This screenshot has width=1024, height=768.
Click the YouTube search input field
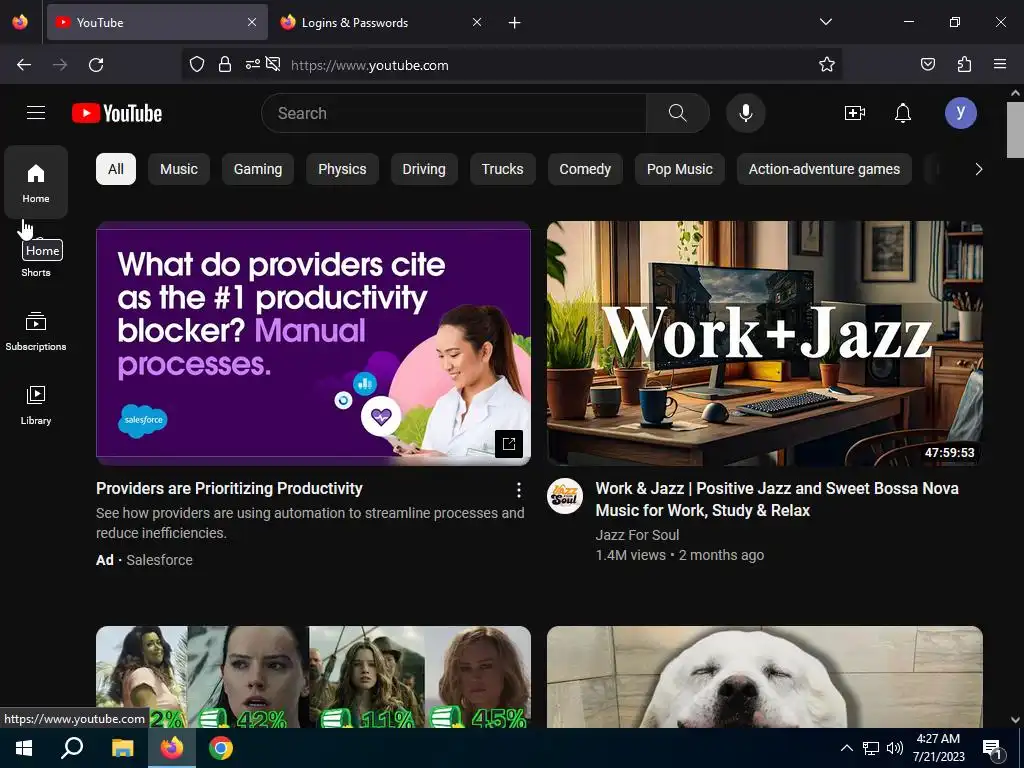click(x=454, y=113)
